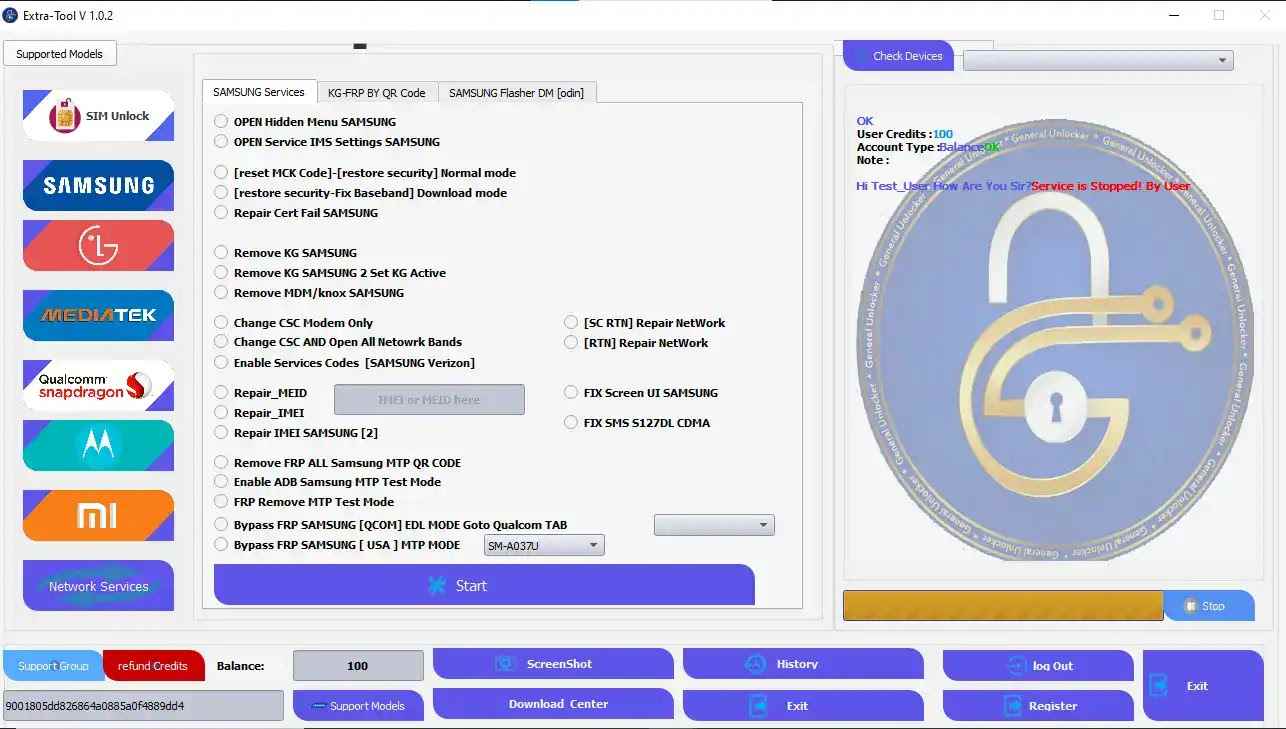Select Bypass FRP SAMSUNG QCOM EDL MODE
The image size is (1286, 729).
221,524
